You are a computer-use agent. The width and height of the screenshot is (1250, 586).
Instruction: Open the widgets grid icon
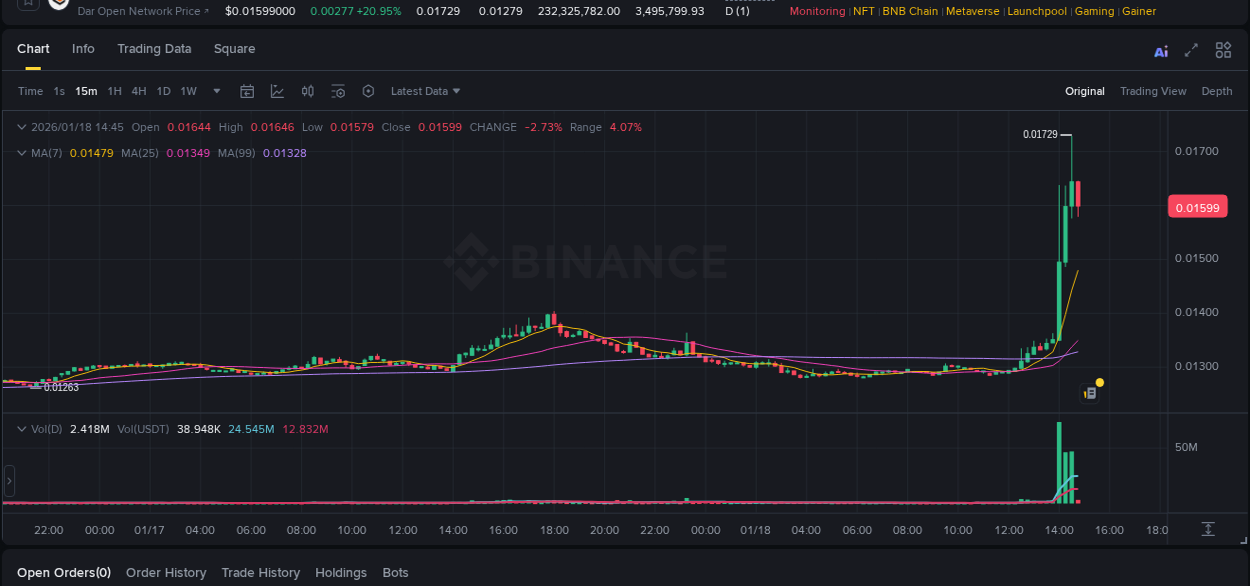(1223, 50)
